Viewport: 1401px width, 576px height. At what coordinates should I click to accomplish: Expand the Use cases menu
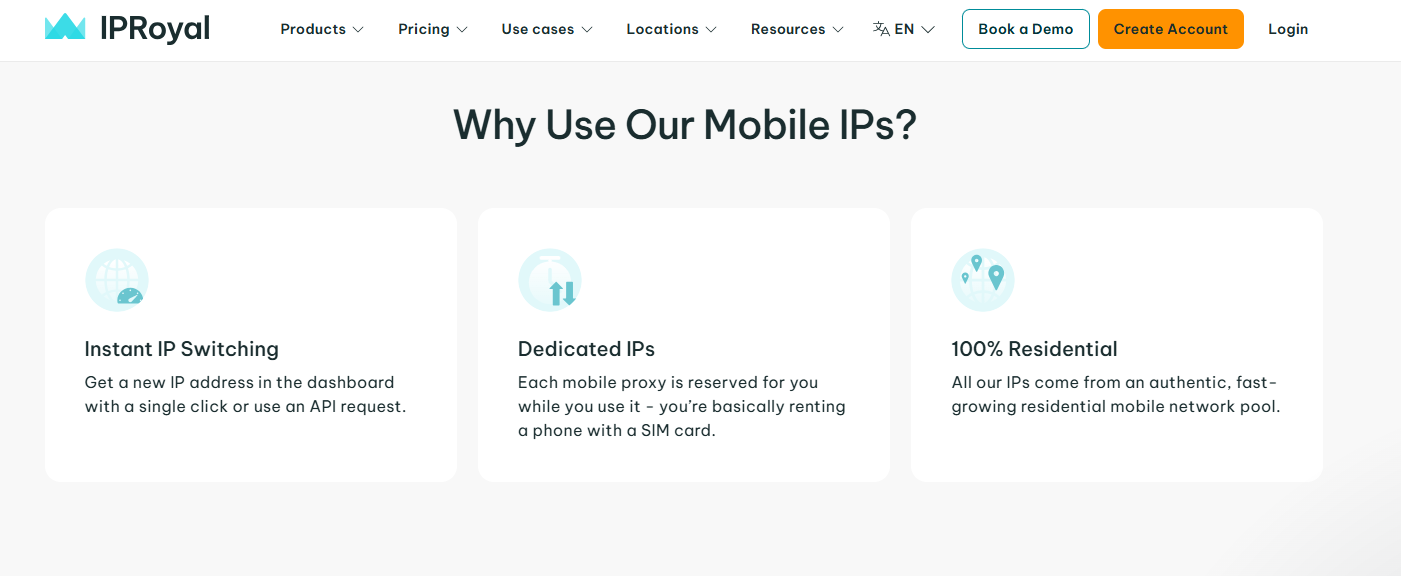(x=546, y=29)
